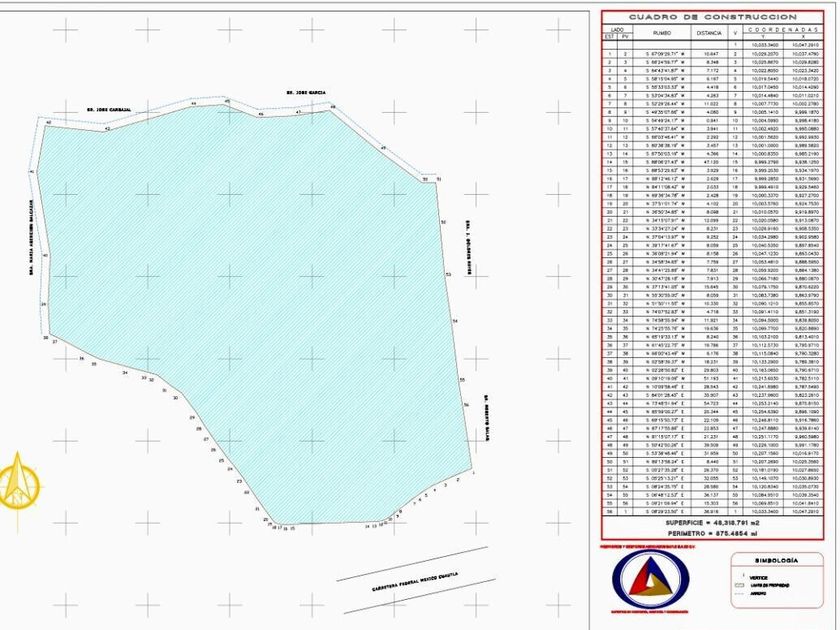Image resolution: width=840 pixels, height=630 pixels.
Task: Select the SUPERFICIE area value text
Action: pos(712,522)
